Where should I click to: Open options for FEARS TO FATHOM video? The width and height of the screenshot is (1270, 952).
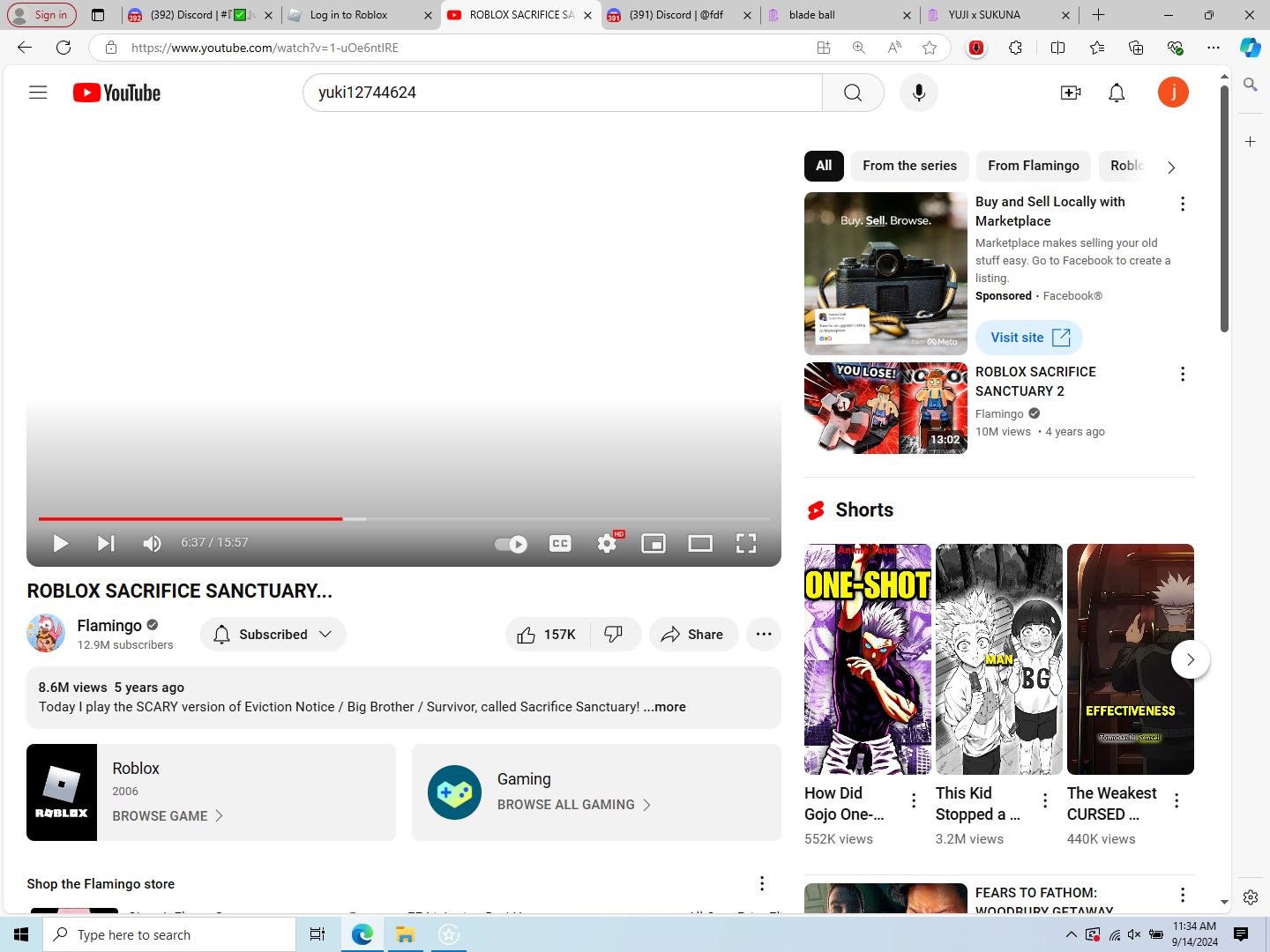tap(1183, 896)
